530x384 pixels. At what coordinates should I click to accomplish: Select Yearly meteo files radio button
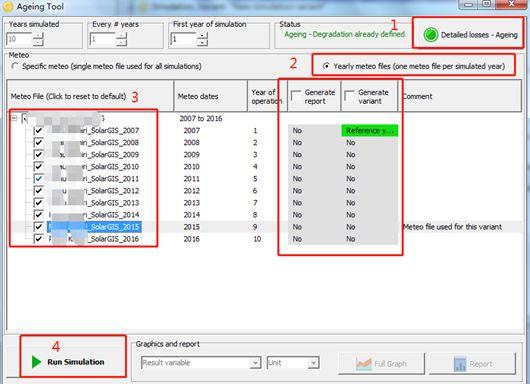[326, 66]
